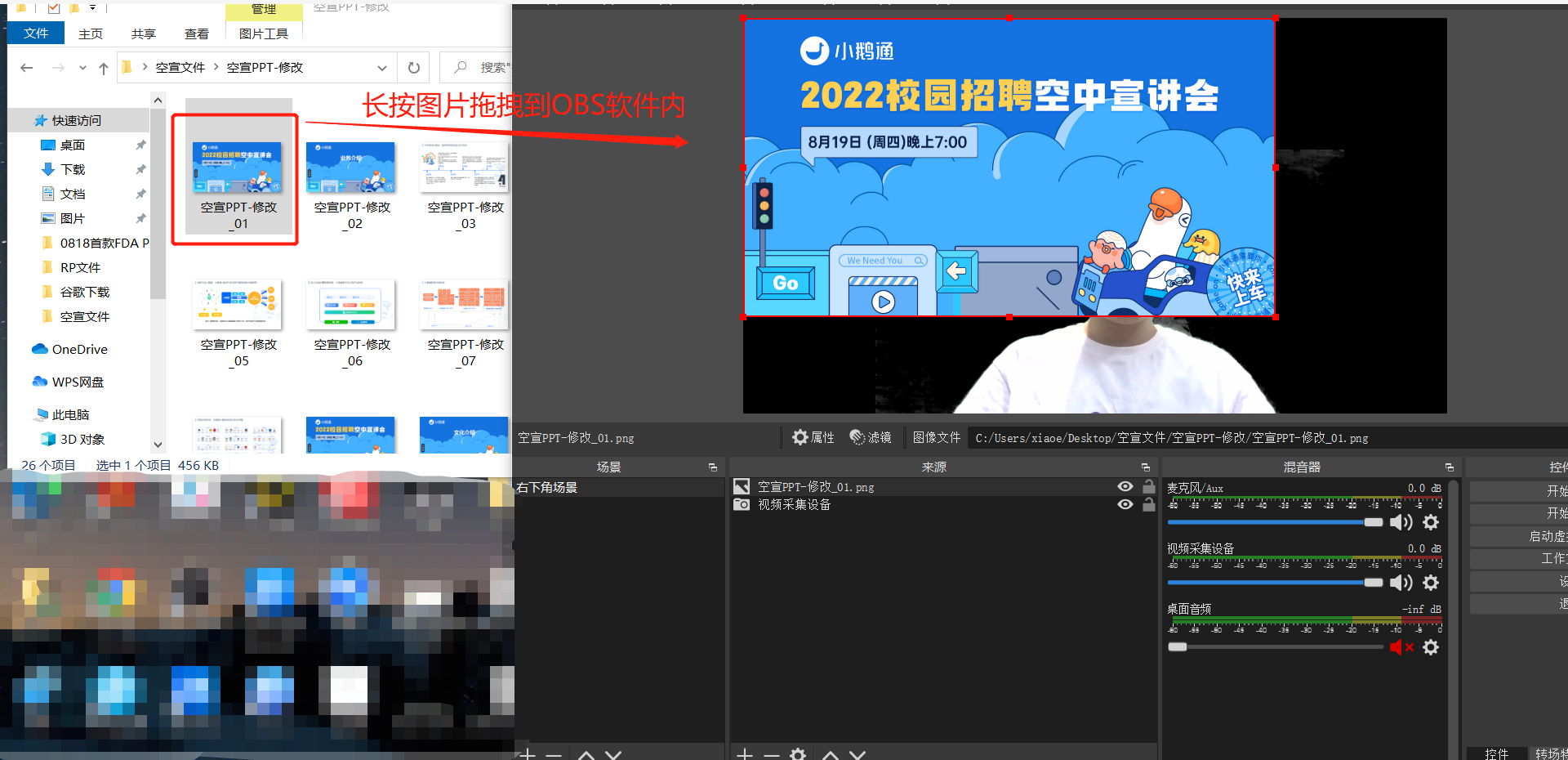Image resolution: width=1568 pixels, height=760 pixels.
Task: Go up one folder in Explorer
Action: coord(103,68)
